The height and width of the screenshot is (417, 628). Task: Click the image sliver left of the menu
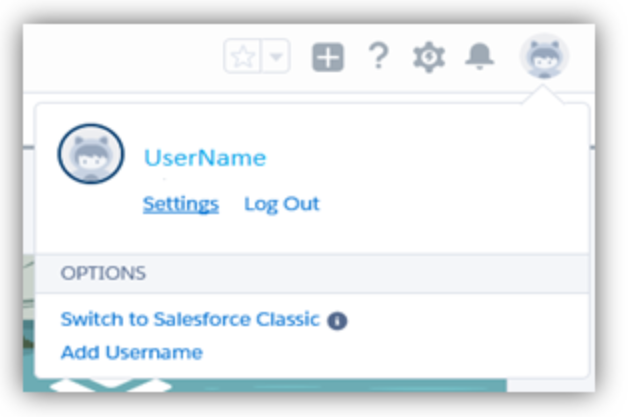(x=29, y=316)
